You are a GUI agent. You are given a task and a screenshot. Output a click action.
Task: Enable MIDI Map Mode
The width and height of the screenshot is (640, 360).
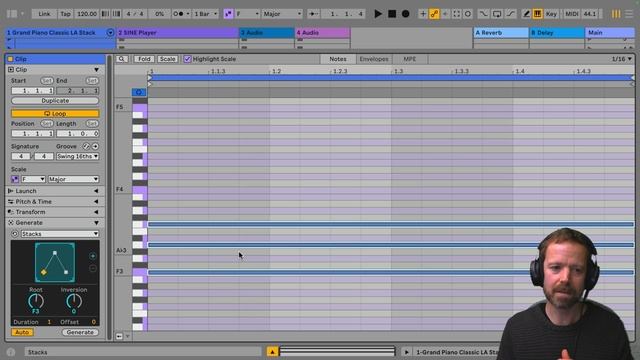pyautogui.click(x=571, y=14)
